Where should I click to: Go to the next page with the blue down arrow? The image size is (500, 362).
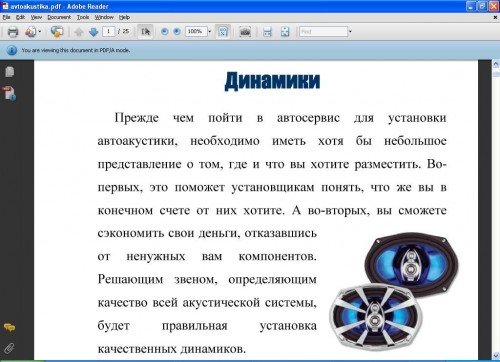click(x=94, y=32)
